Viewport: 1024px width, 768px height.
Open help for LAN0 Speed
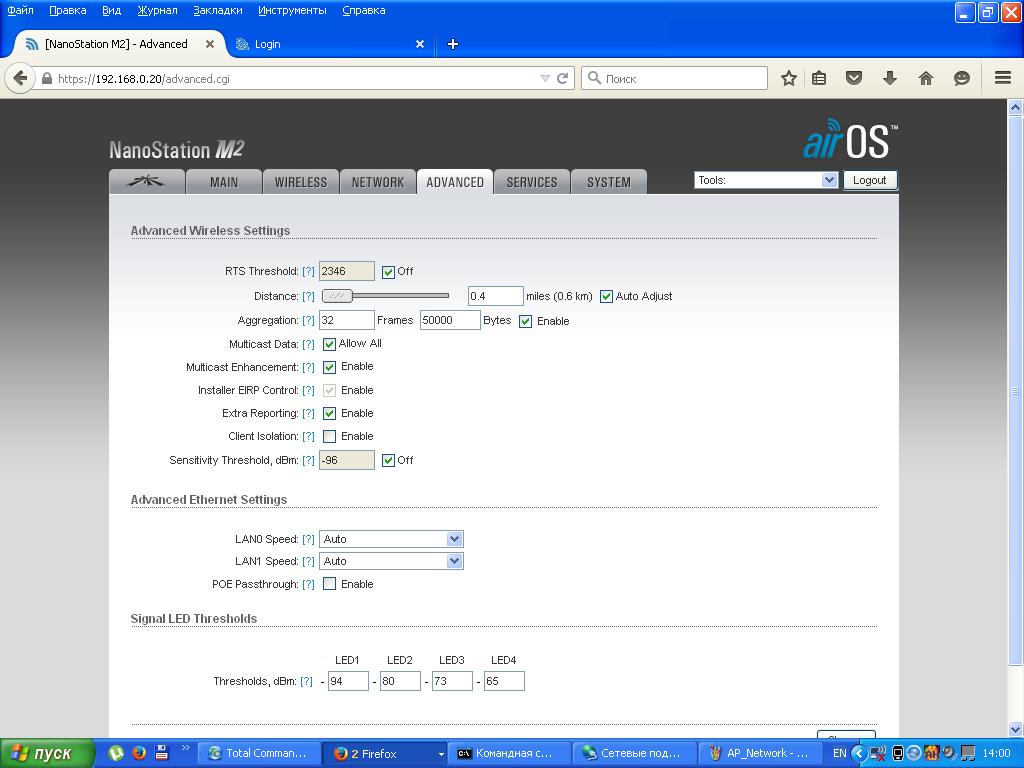tap(308, 539)
